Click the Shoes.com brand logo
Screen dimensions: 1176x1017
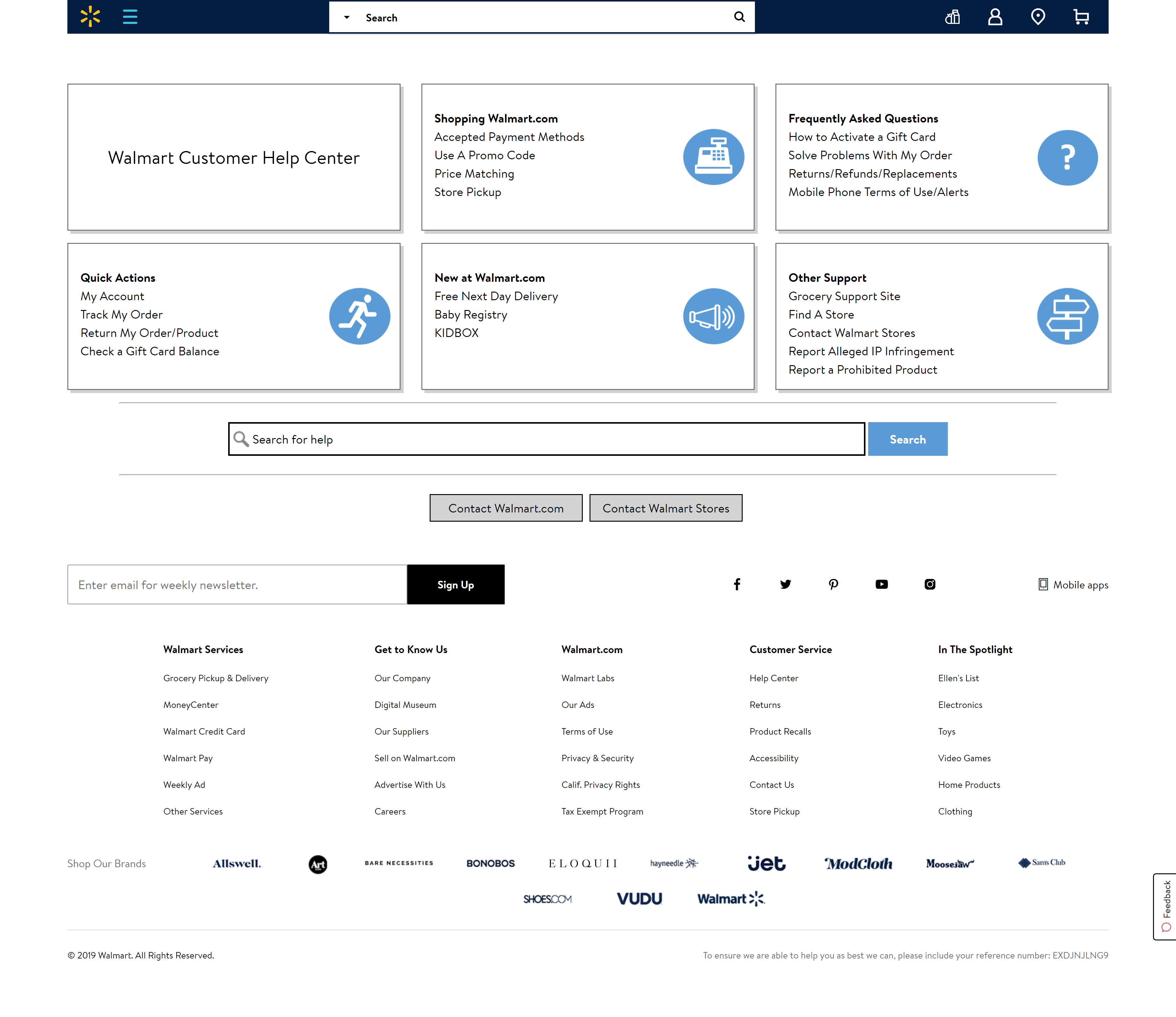click(x=547, y=899)
